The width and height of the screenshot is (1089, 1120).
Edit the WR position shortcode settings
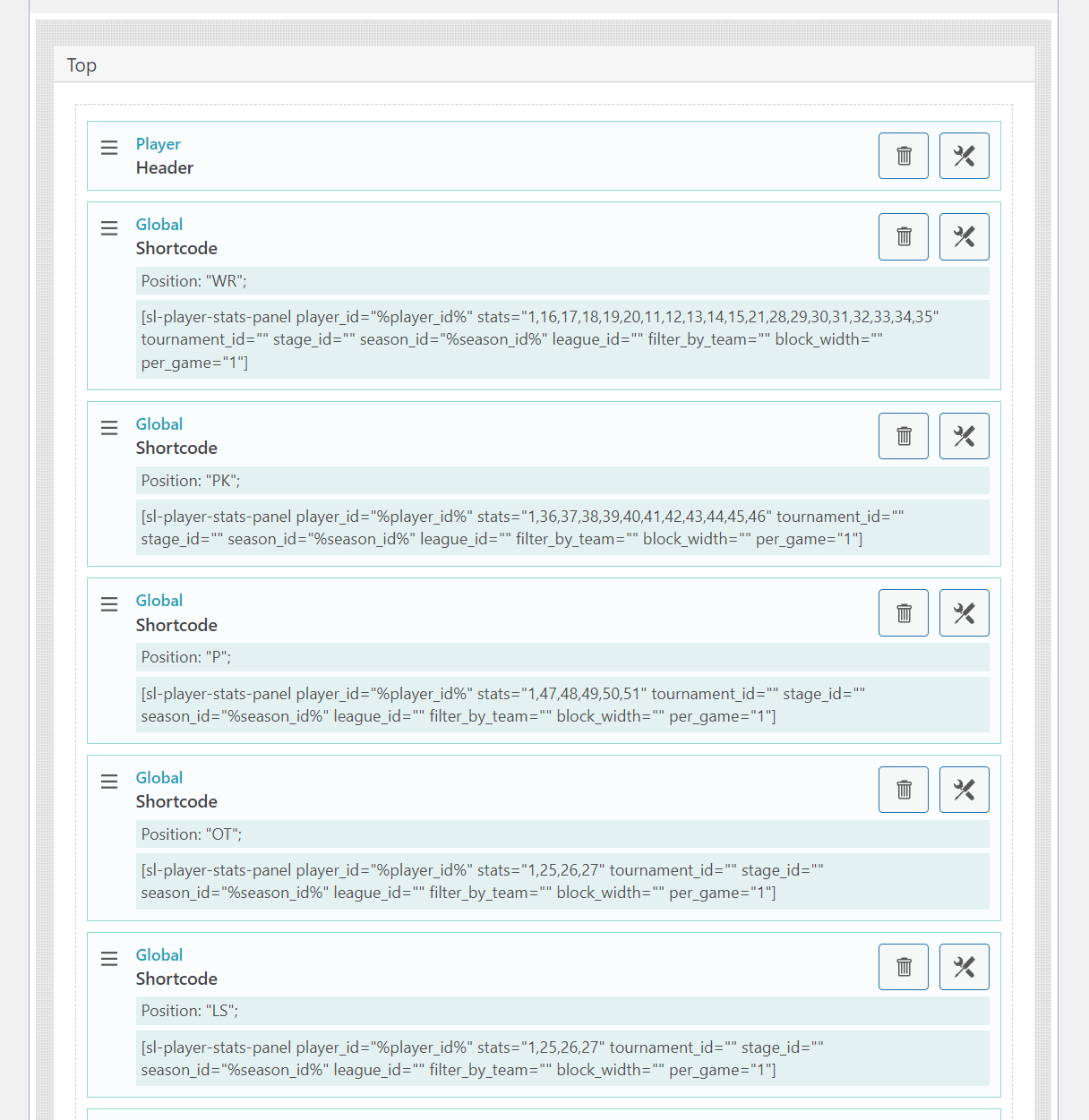(965, 236)
